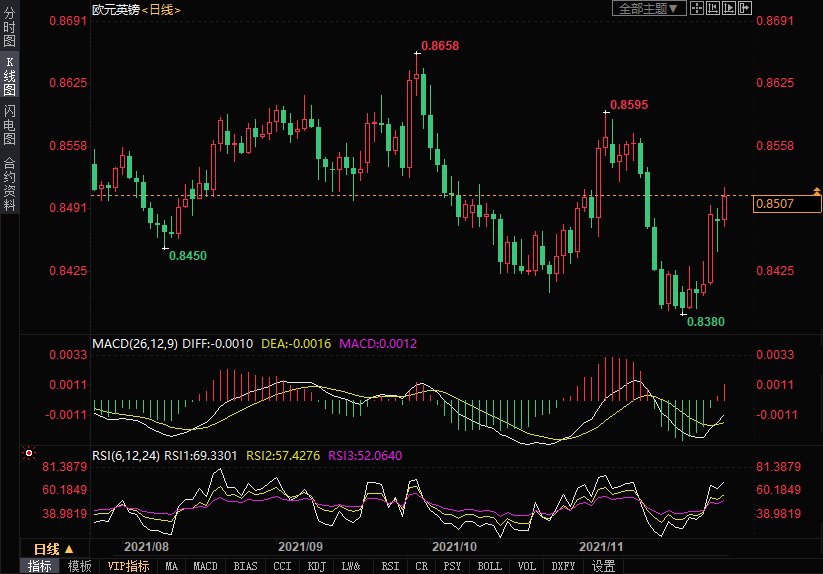This screenshot has width=823, height=574.
Task: Click the crosshair cursor icon
Action: pos(697,8)
